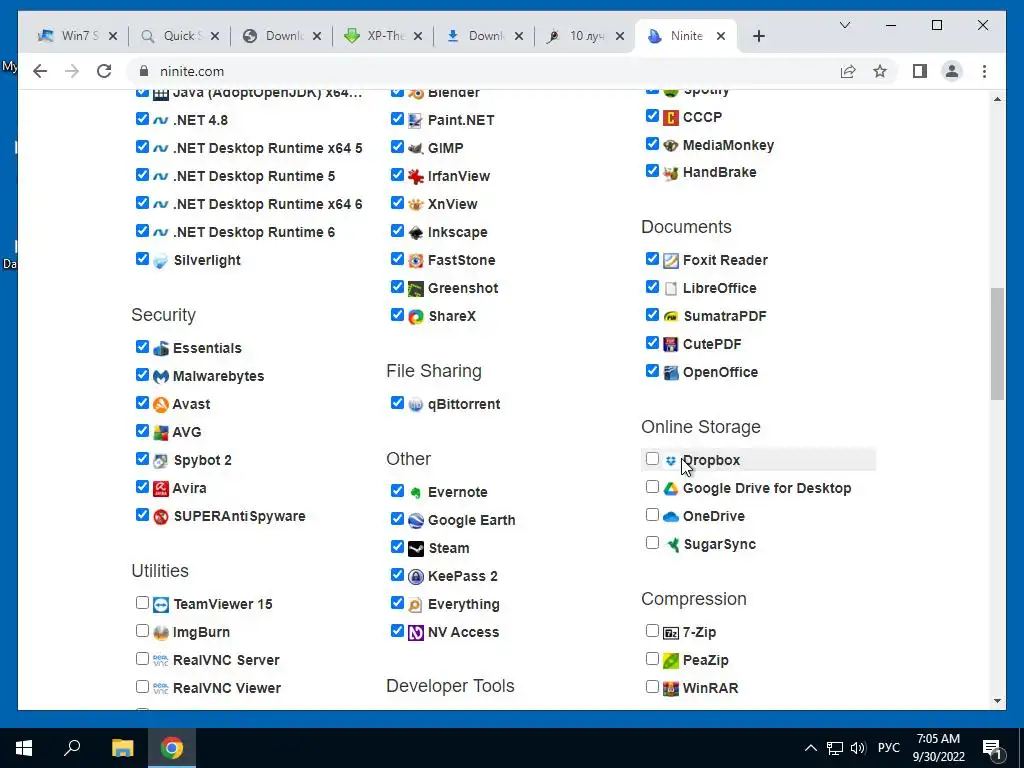This screenshot has width=1024, height=768.
Task: Click the share page icon in address bar
Action: [x=848, y=71]
